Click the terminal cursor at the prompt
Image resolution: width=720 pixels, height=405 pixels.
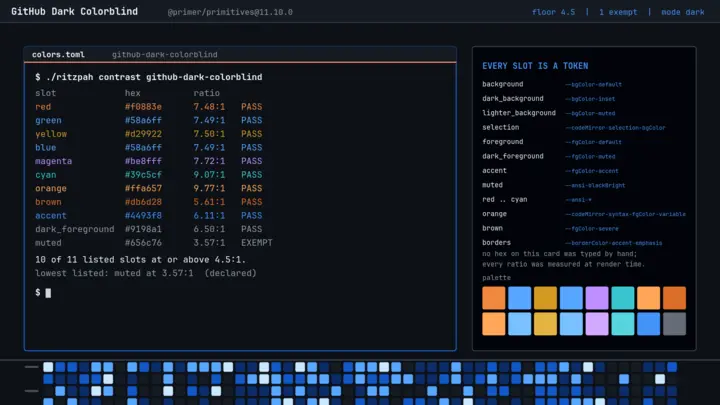point(48,293)
